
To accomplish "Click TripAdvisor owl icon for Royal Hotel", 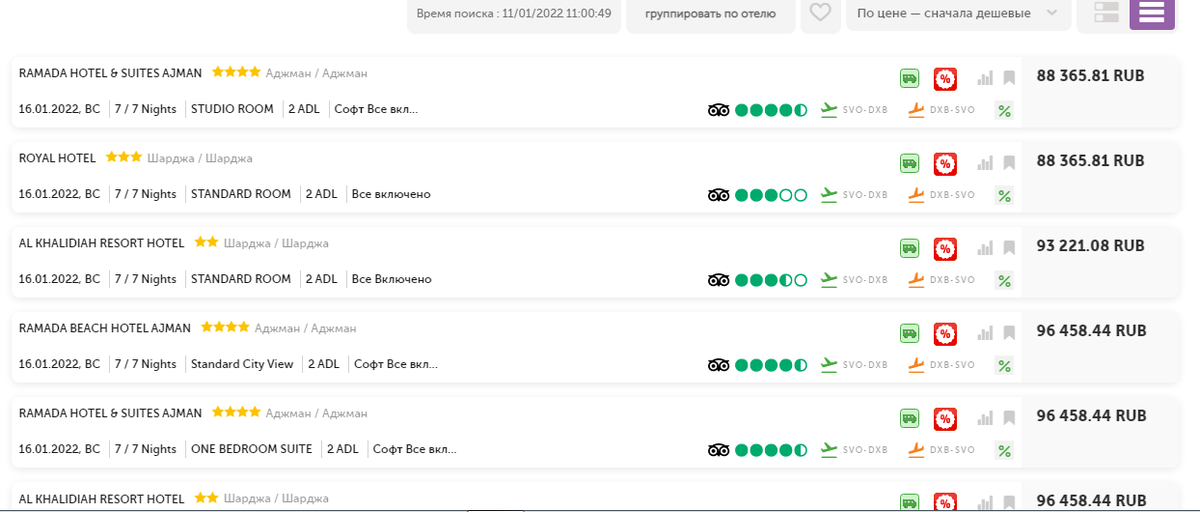I will coord(719,195).
